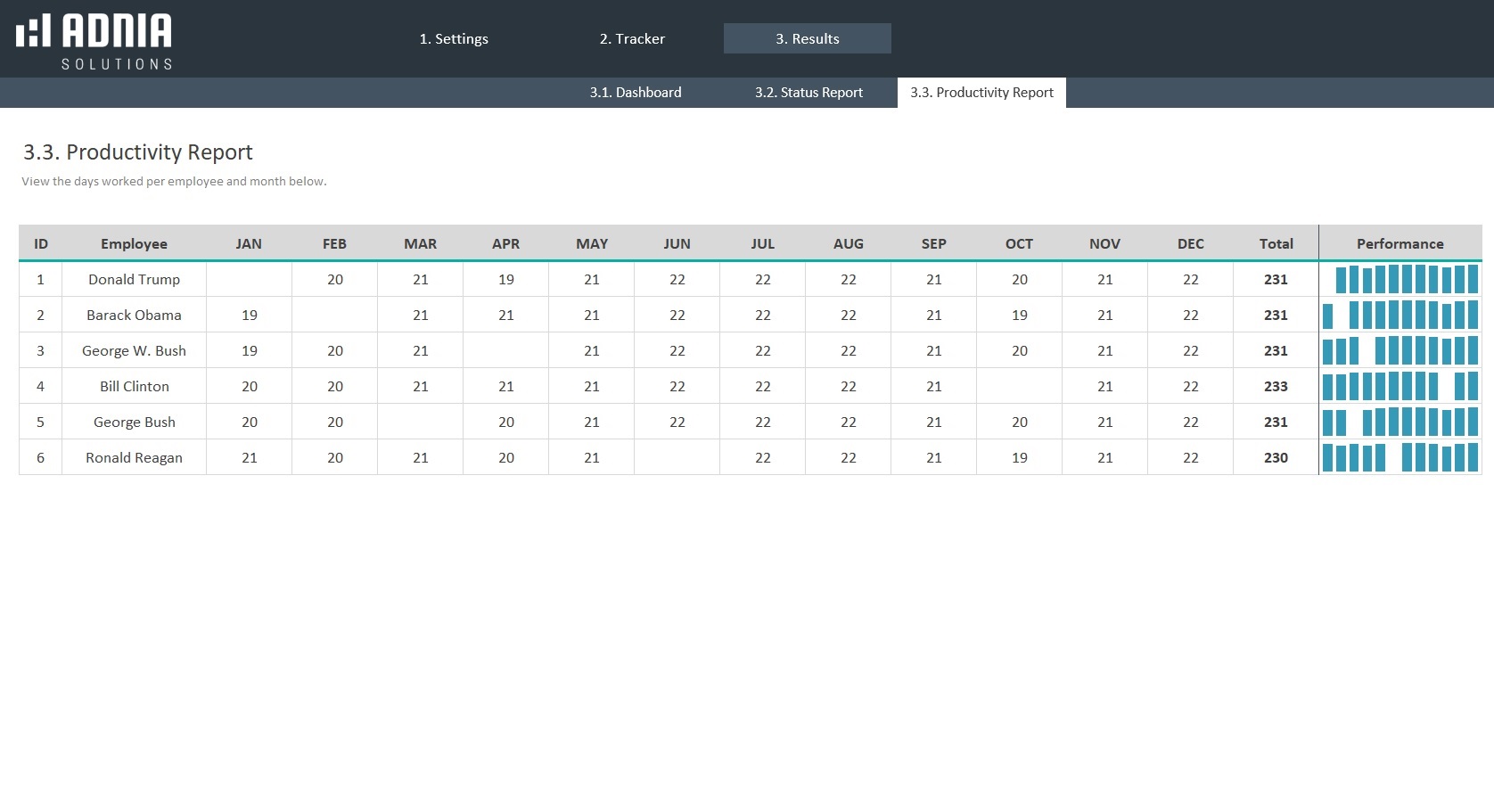Viewport: 1494px width, 812px height.
Task: Select the 3.3. Productivity Report sub-tab
Action: coord(981,93)
